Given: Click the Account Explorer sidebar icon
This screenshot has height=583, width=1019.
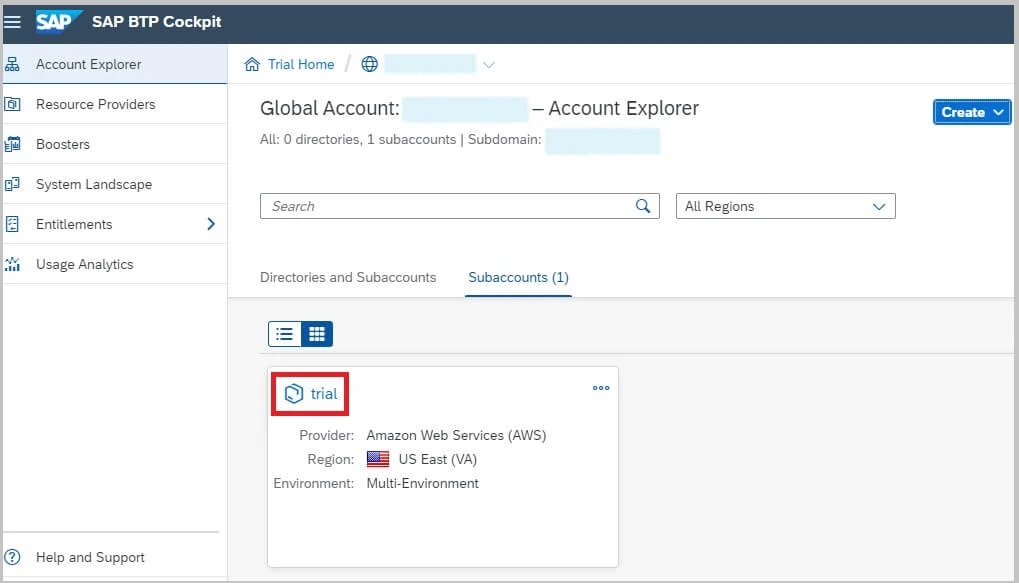Looking at the screenshot, I should [x=12, y=64].
